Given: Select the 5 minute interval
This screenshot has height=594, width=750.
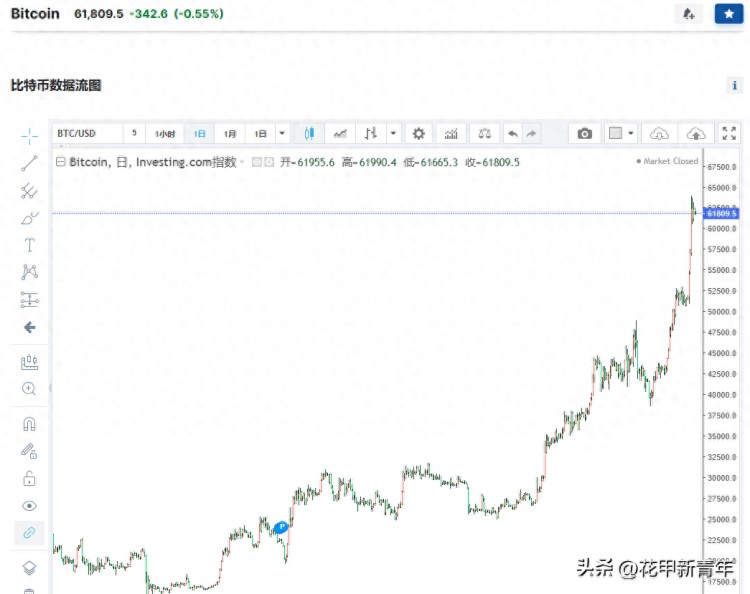Looking at the screenshot, I should point(134,133).
